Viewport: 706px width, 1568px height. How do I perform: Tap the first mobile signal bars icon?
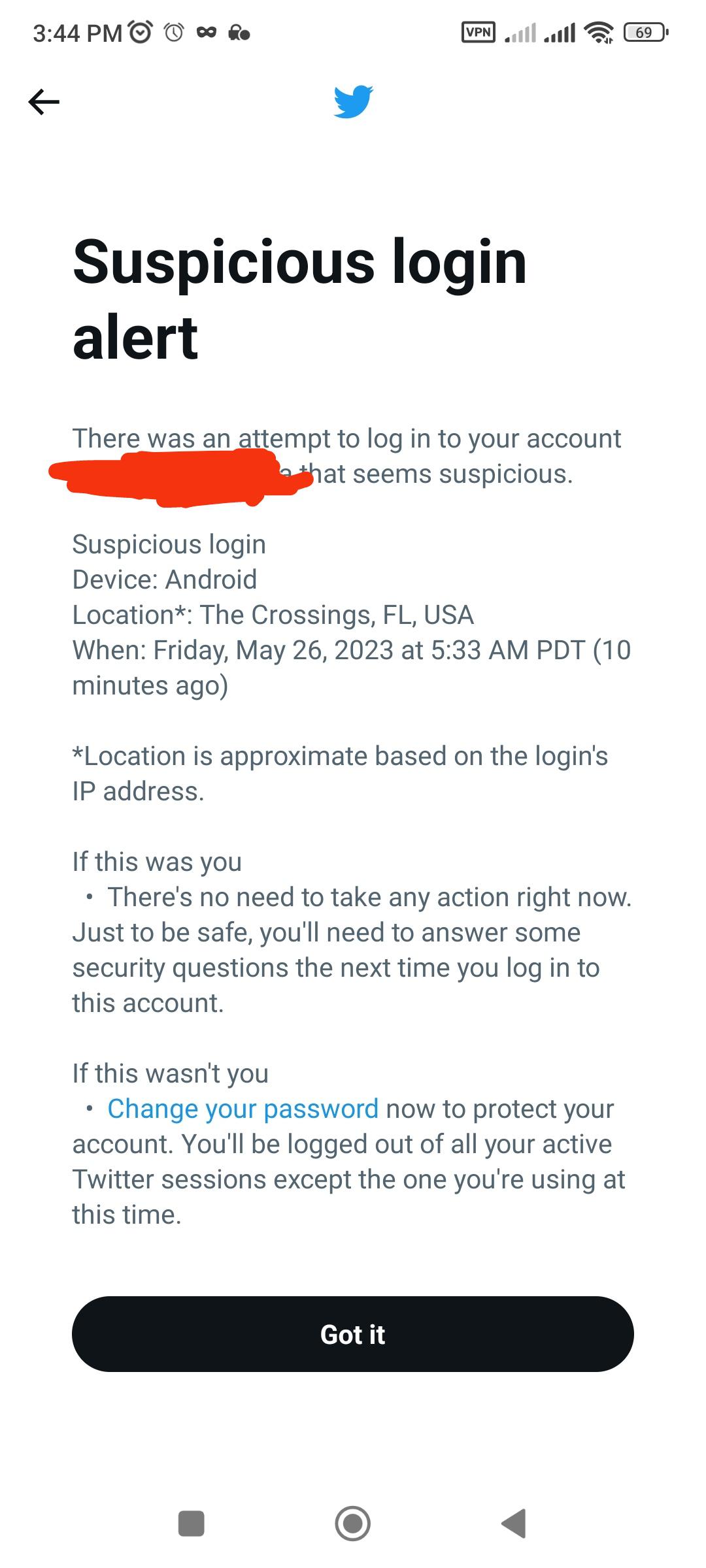(x=520, y=32)
